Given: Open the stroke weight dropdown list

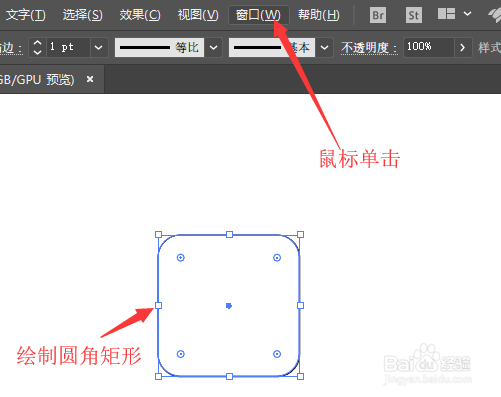Looking at the screenshot, I should (99, 48).
